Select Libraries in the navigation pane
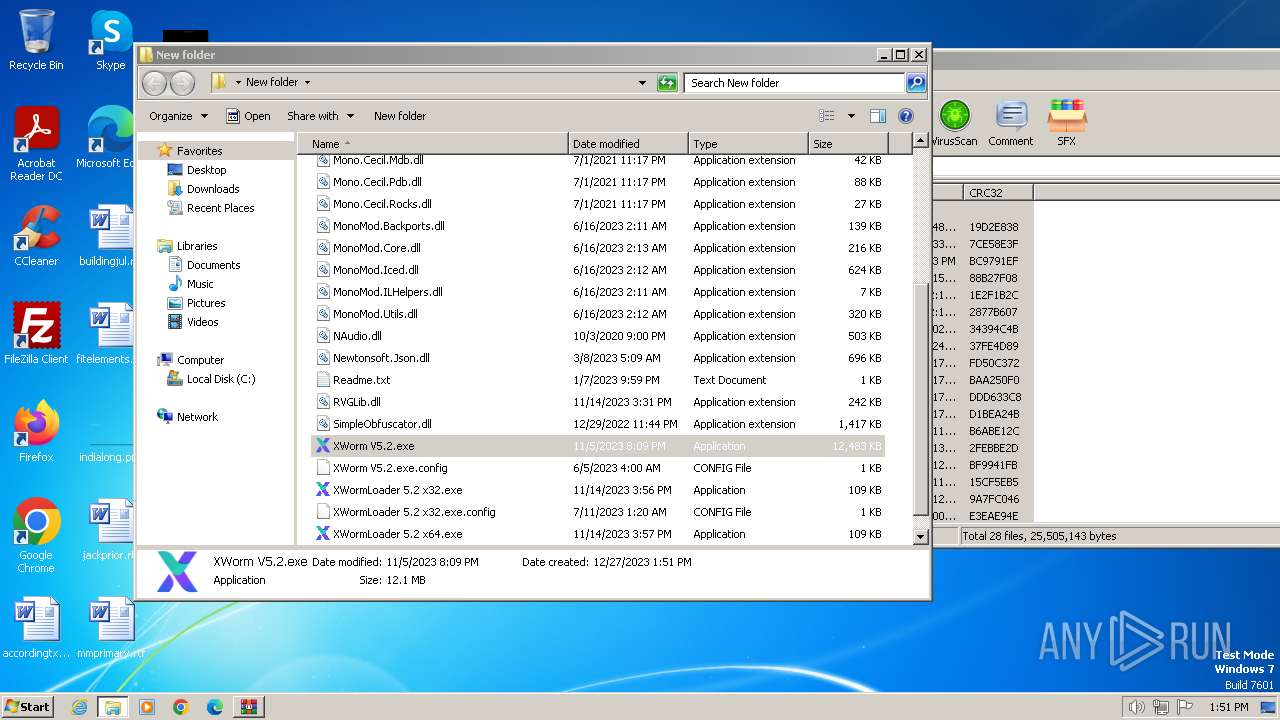The height and width of the screenshot is (720, 1280). pyautogui.click(x=197, y=246)
